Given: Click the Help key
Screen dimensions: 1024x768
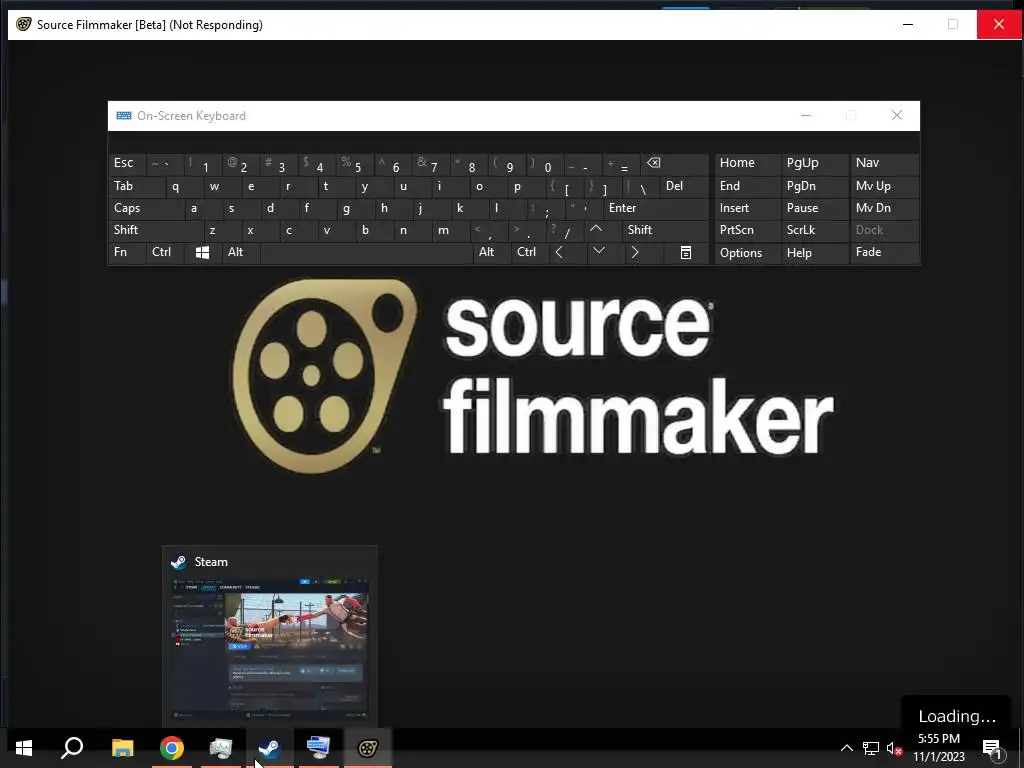Looking at the screenshot, I should pyautogui.click(x=814, y=253).
